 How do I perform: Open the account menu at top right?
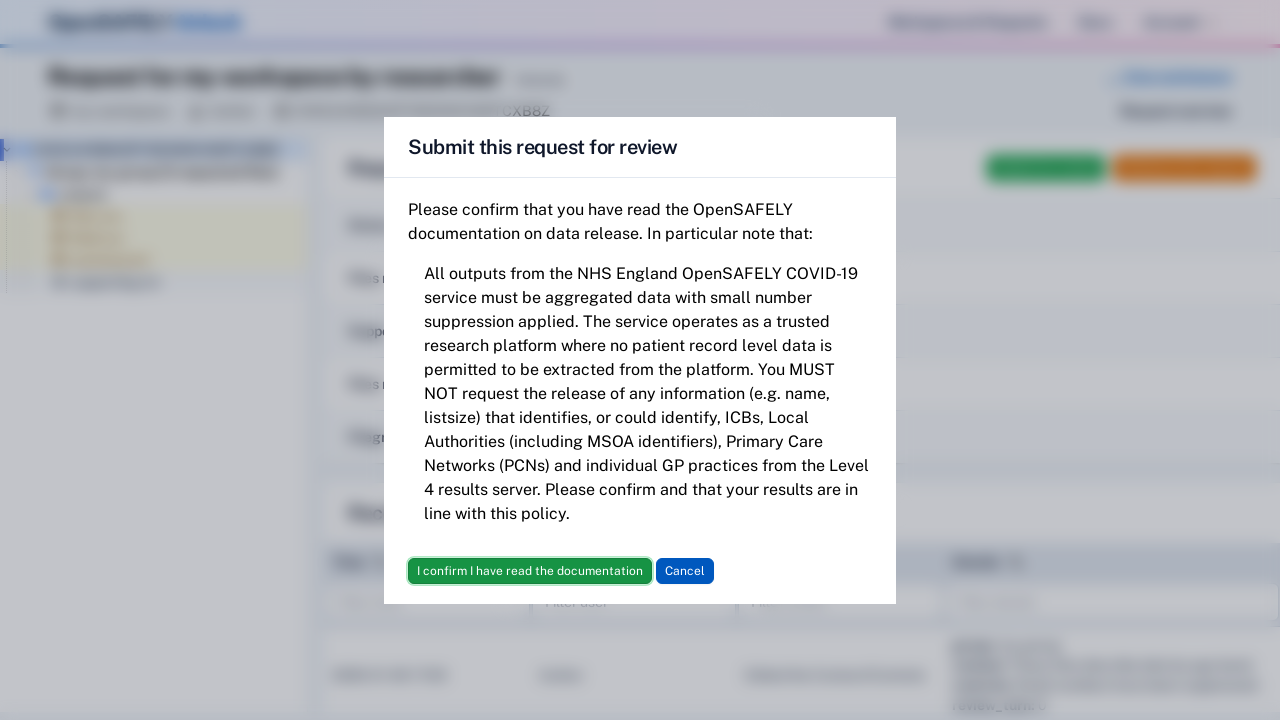point(1172,21)
